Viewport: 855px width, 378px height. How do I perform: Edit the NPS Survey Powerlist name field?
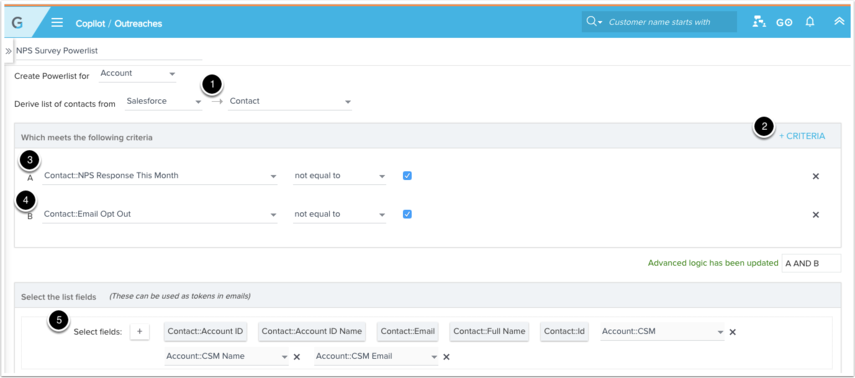point(109,51)
